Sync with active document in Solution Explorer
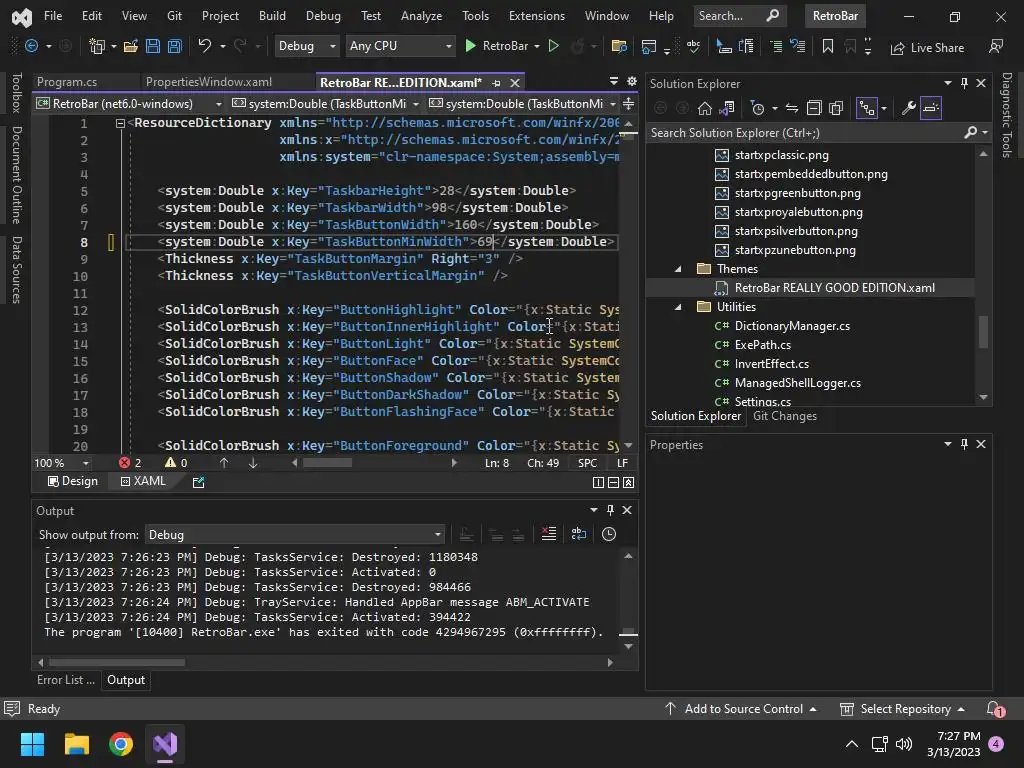The image size is (1024, 768). (x=792, y=108)
